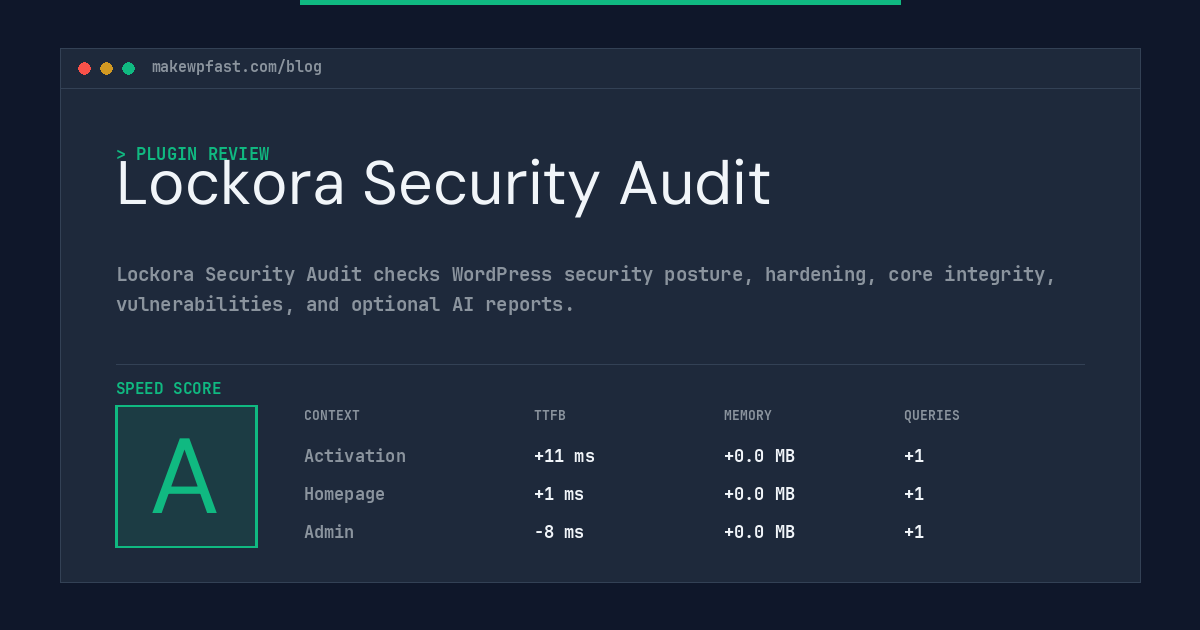Click the plugin description paragraph
1200x630 pixels.
[x=586, y=289]
